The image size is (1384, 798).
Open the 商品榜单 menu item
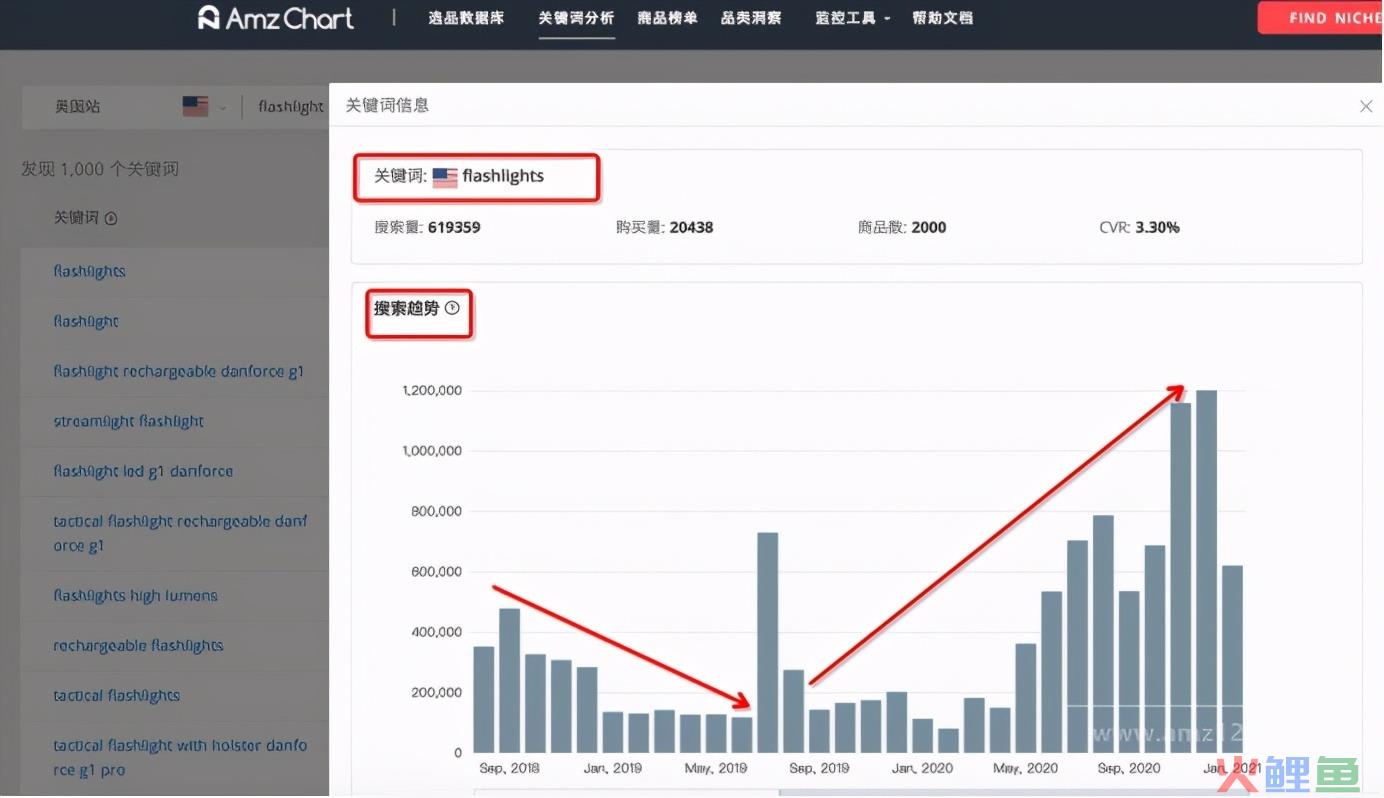(667, 18)
